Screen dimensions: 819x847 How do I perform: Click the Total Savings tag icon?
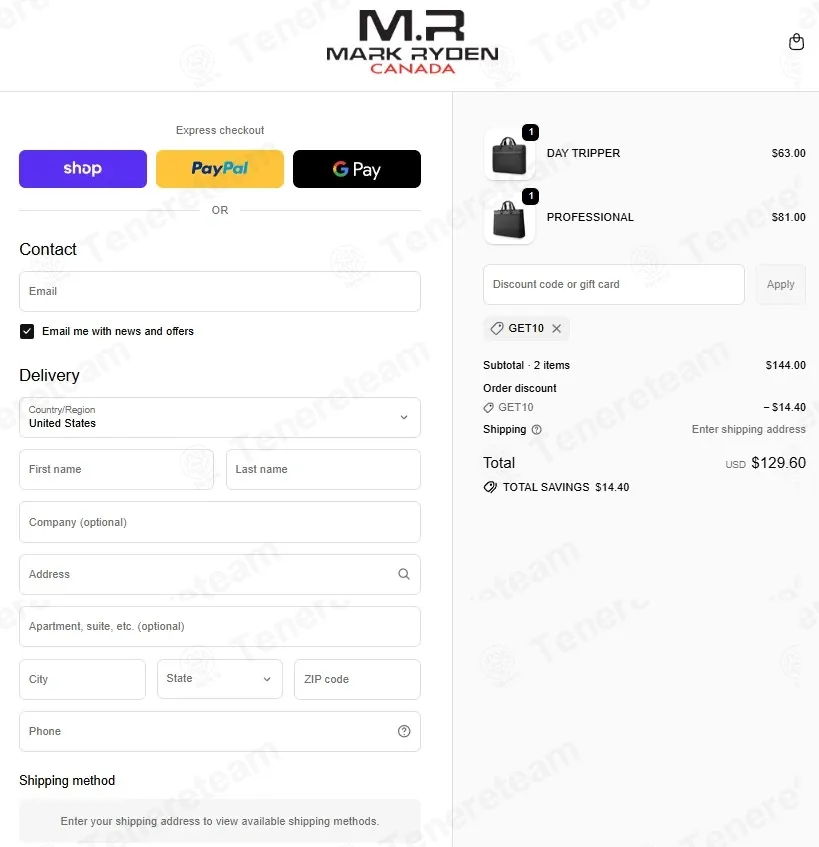click(490, 487)
